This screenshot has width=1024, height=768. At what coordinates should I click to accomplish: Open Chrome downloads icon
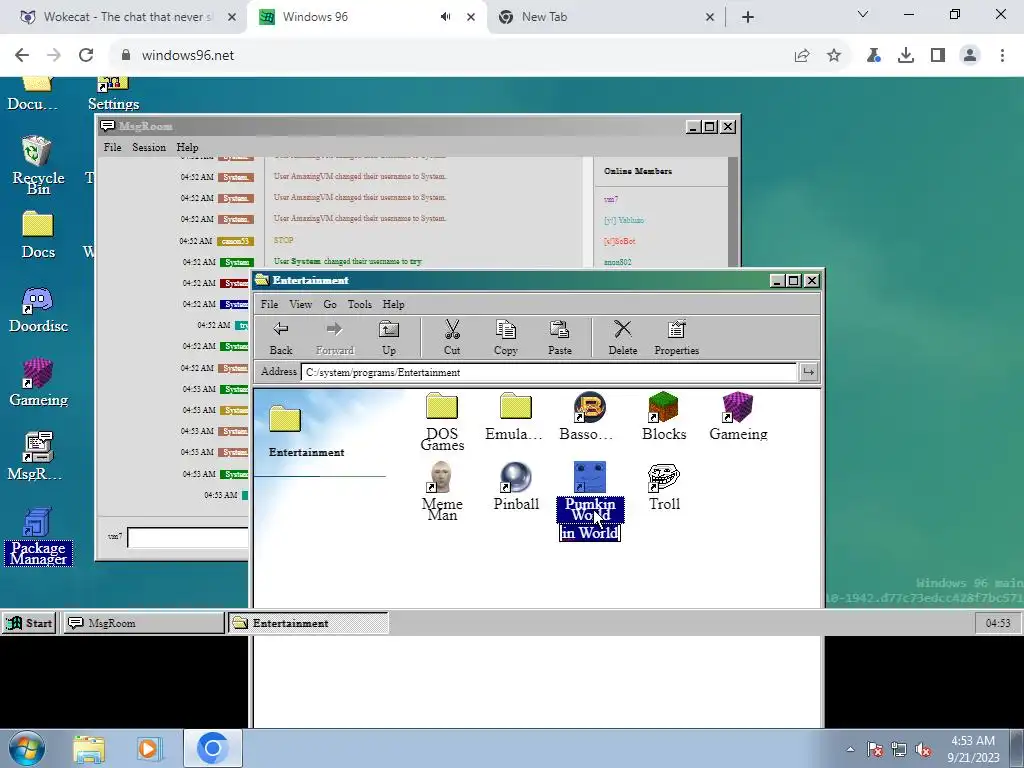[x=906, y=56]
